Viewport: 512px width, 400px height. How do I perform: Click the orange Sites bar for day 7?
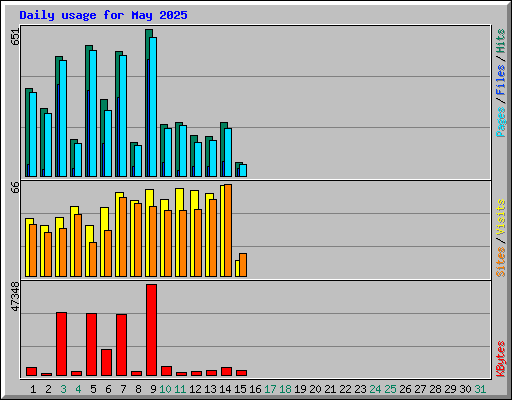(123, 237)
